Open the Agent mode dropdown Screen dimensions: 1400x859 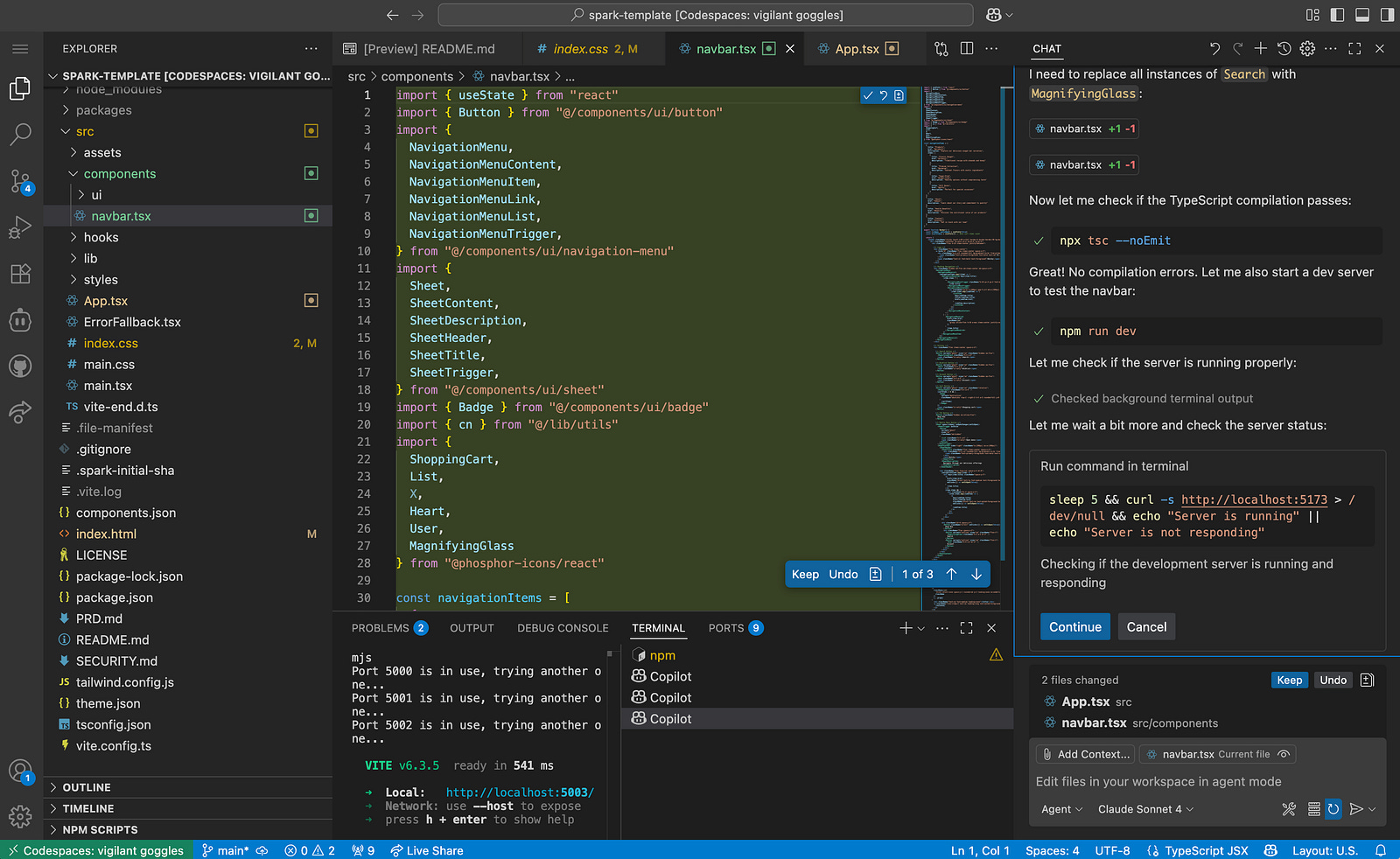click(1061, 809)
